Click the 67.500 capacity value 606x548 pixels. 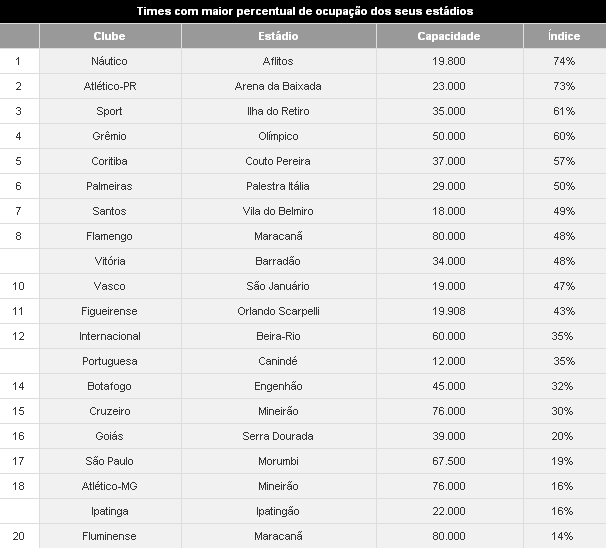[x=449, y=461]
